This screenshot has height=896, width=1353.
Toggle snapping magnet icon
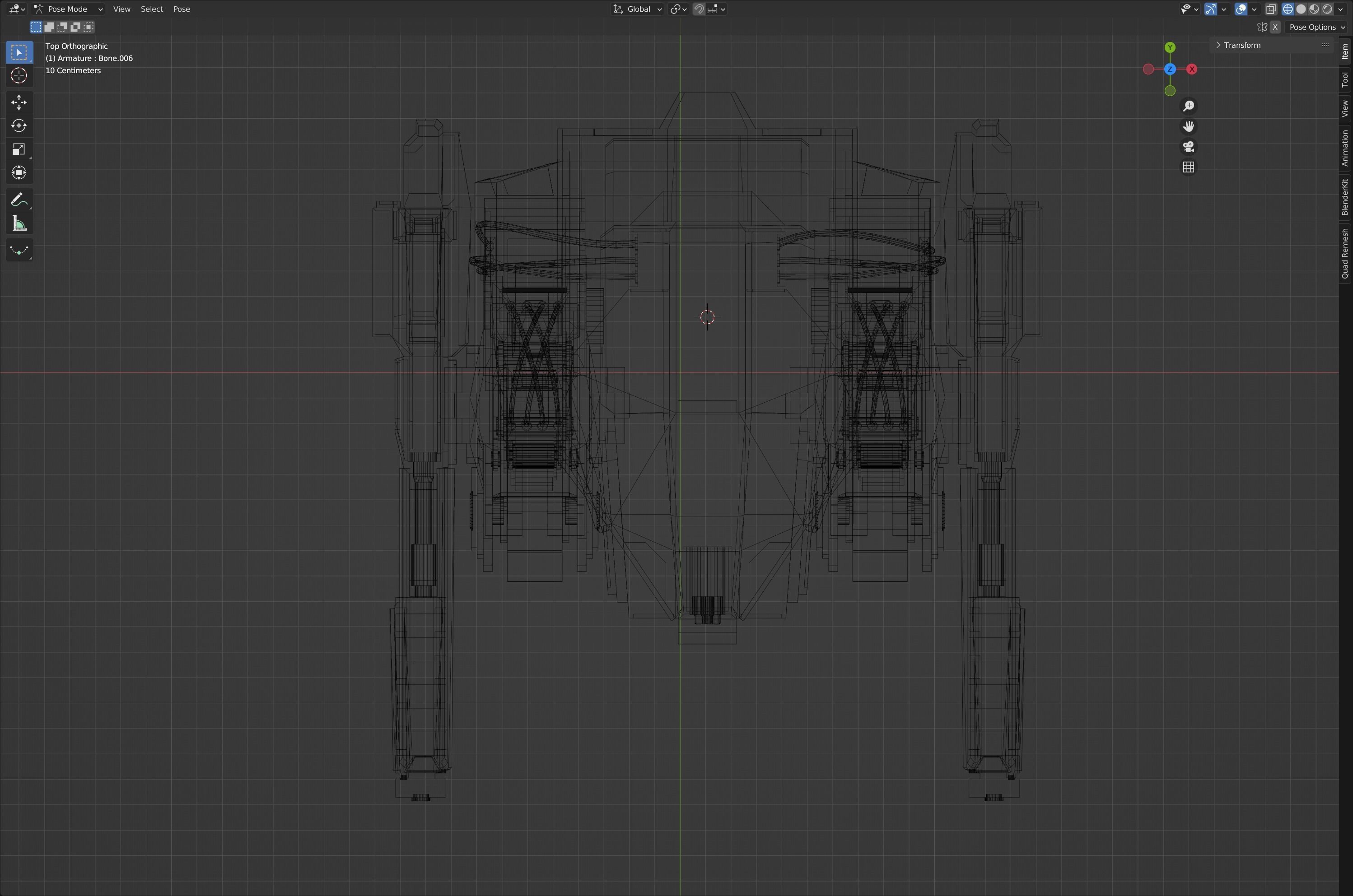coord(699,9)
